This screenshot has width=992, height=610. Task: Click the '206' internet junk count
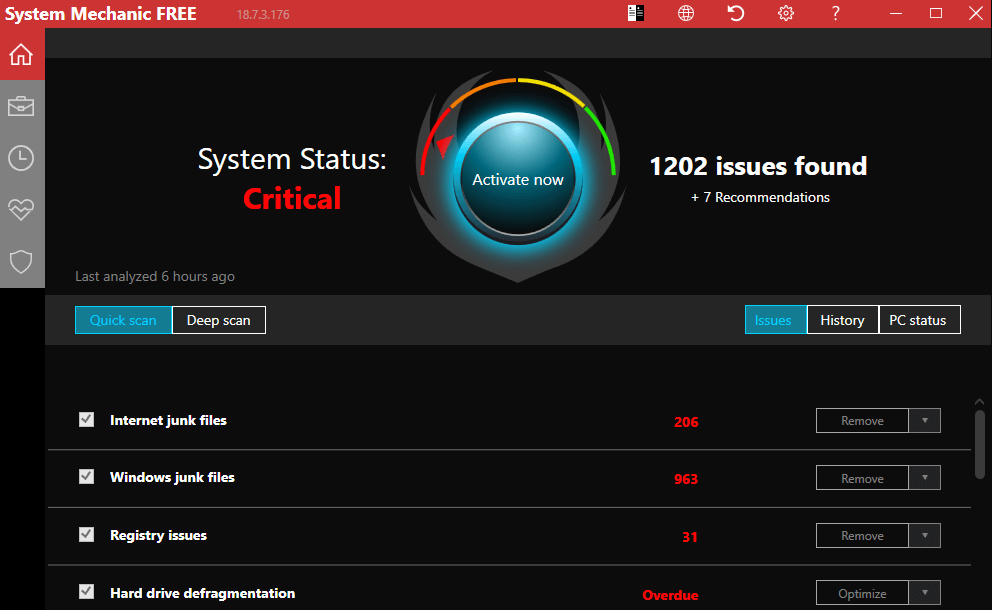coord(686,422)
